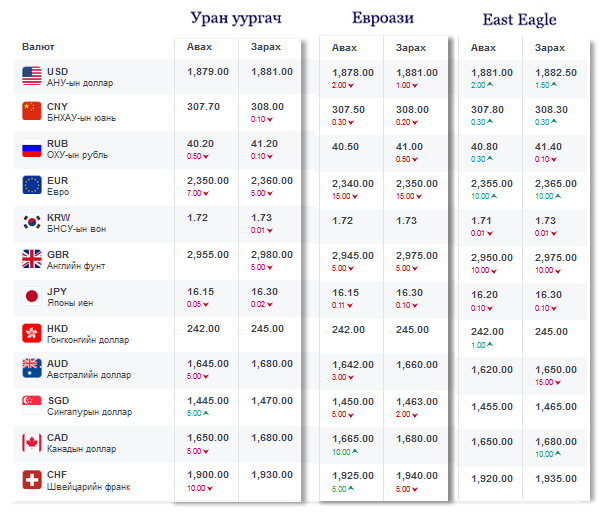Click Зарах header under East Eagle

coord(547,47)
